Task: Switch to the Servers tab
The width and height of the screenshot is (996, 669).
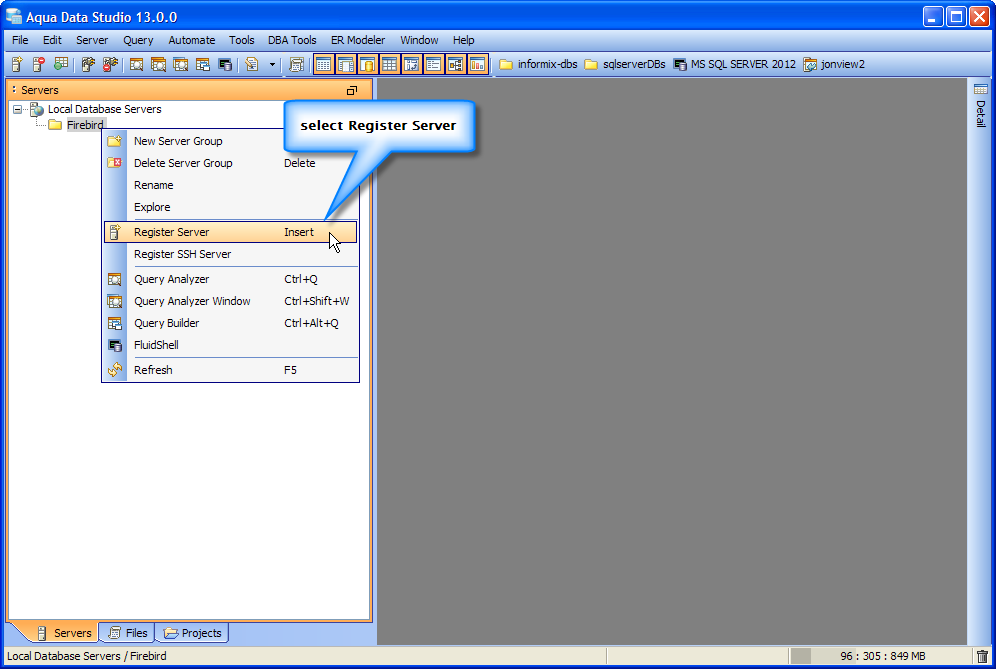Action: click(64, 633)
